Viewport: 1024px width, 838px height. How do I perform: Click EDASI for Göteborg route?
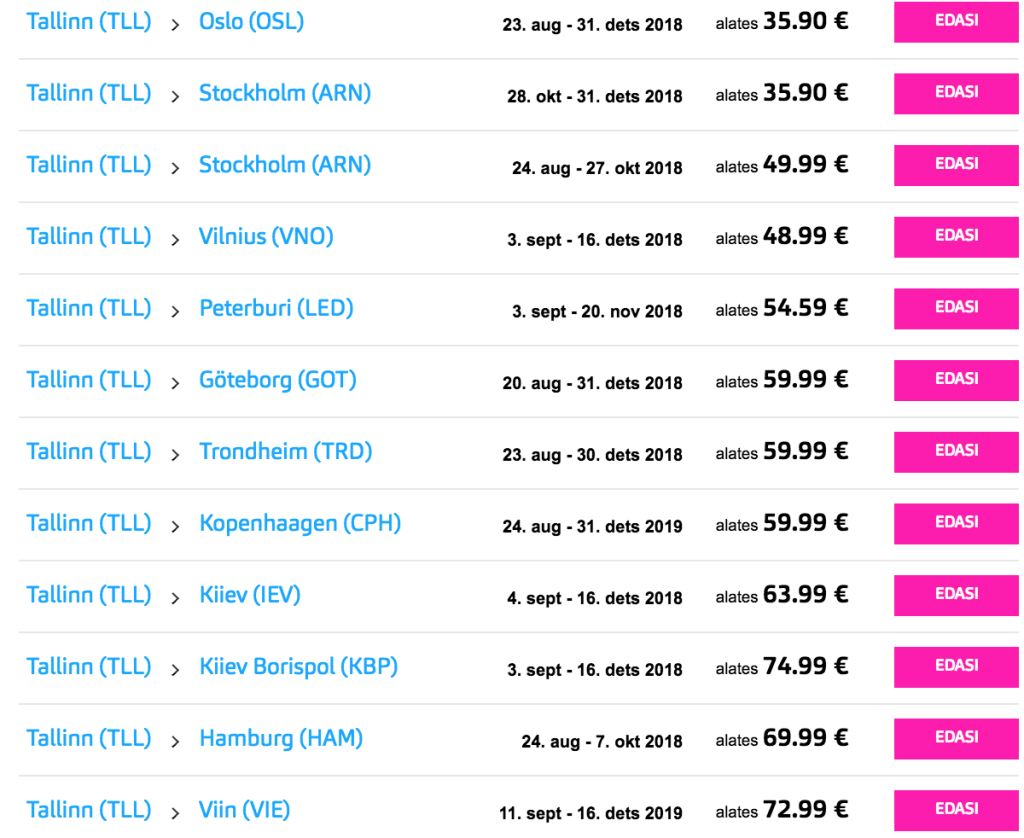pos(955,380)
